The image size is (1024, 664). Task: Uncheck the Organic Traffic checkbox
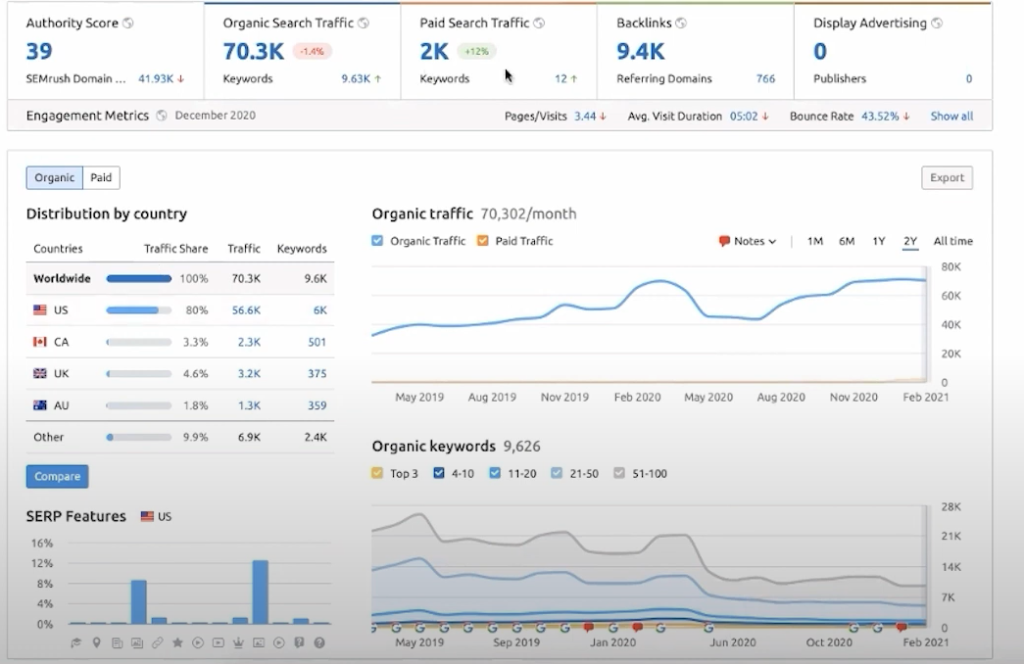pos(377,241)
